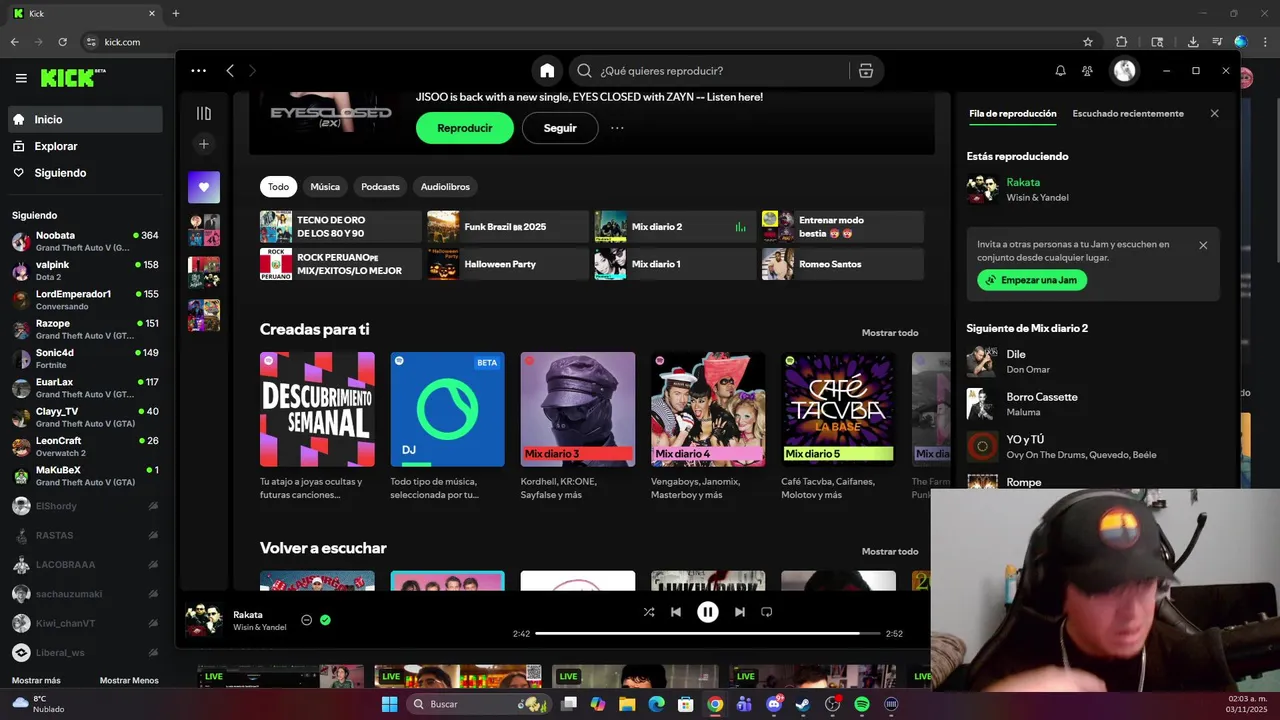Seek in the song progress bar
Screen dimensions: 1280x720
[708, 633]
